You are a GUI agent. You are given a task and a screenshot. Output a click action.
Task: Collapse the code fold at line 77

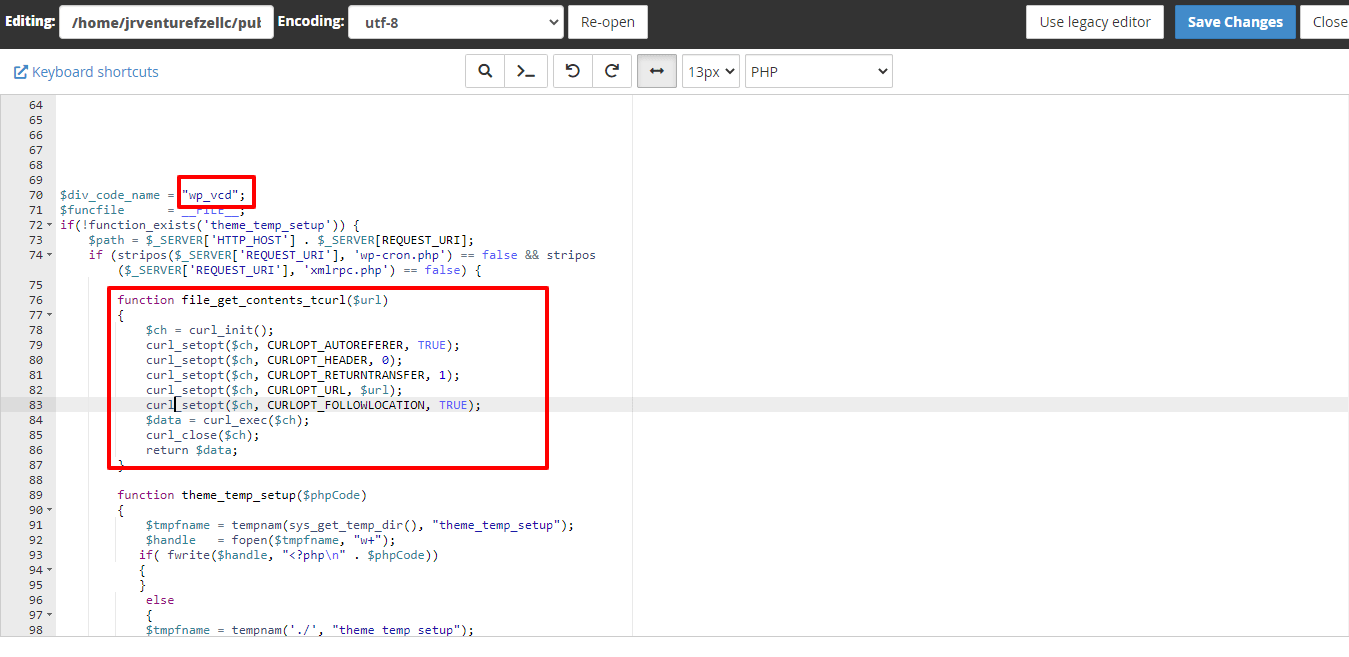tap(51, 315)
